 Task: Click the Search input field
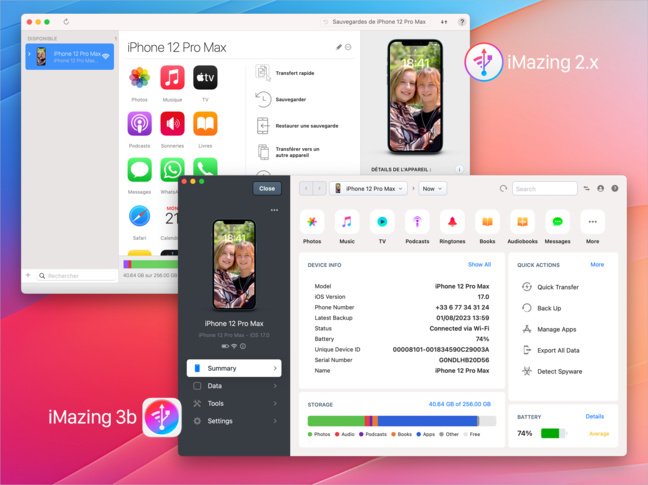pyautogui.click(x=547, y=188)
